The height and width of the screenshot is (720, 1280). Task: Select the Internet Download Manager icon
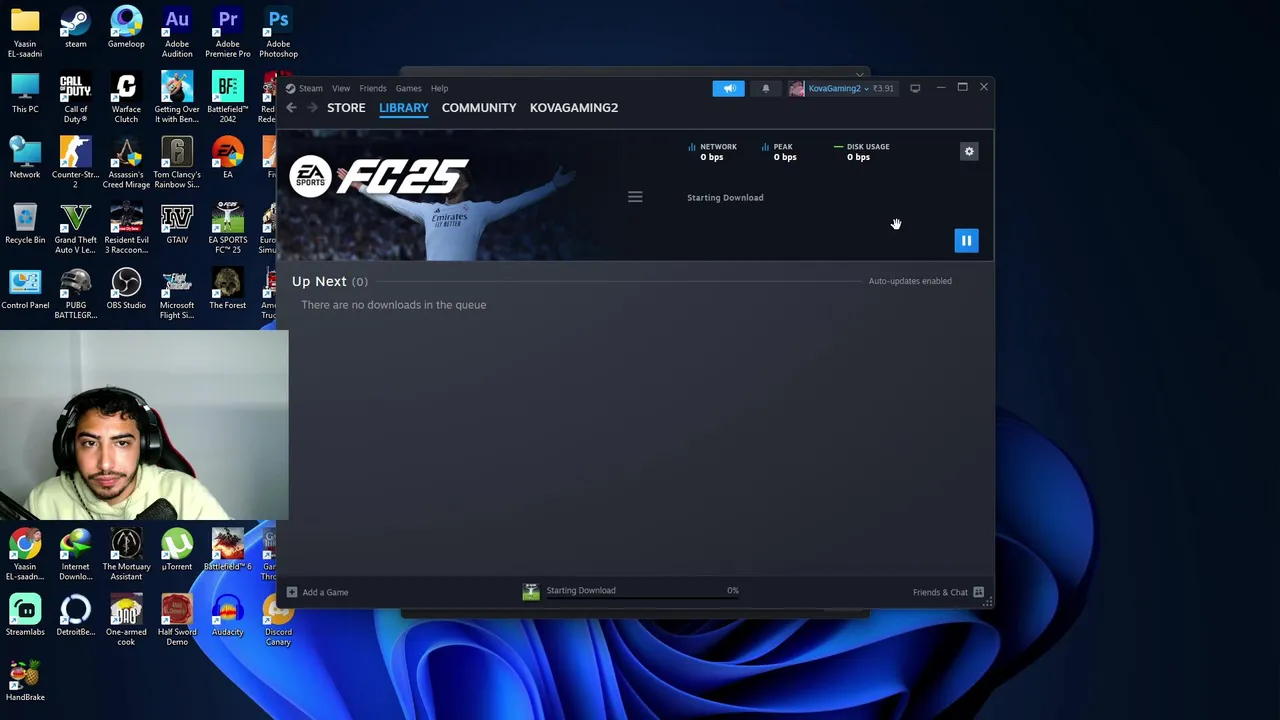75,555
